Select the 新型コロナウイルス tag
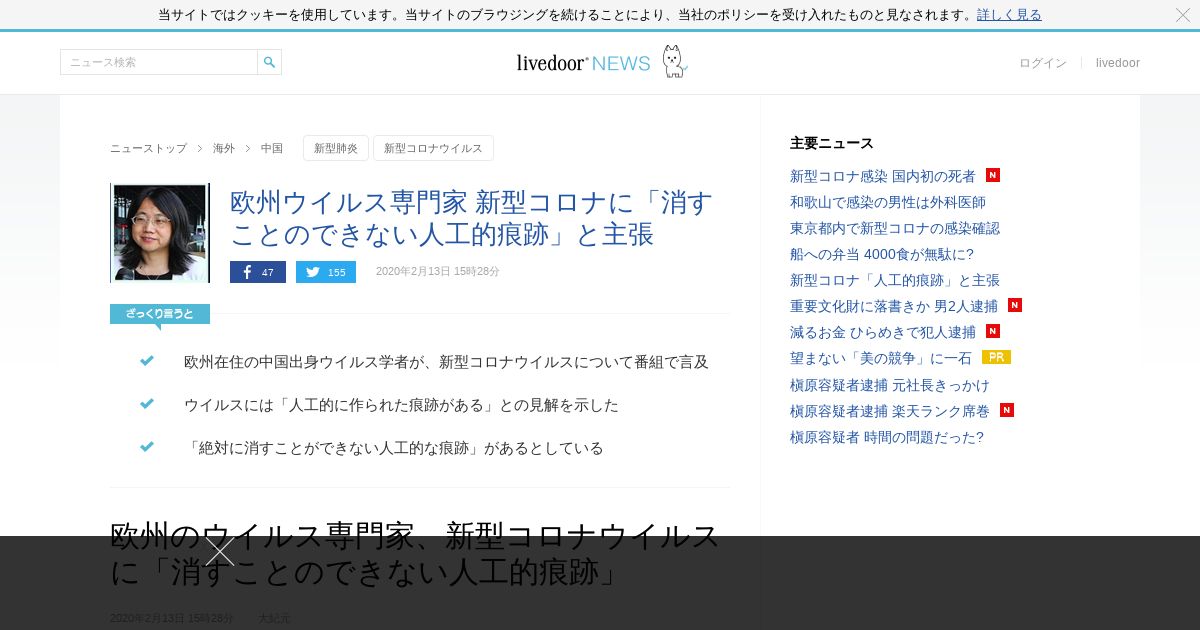The height and width of the screenshot is (630, 1200). 433,148
